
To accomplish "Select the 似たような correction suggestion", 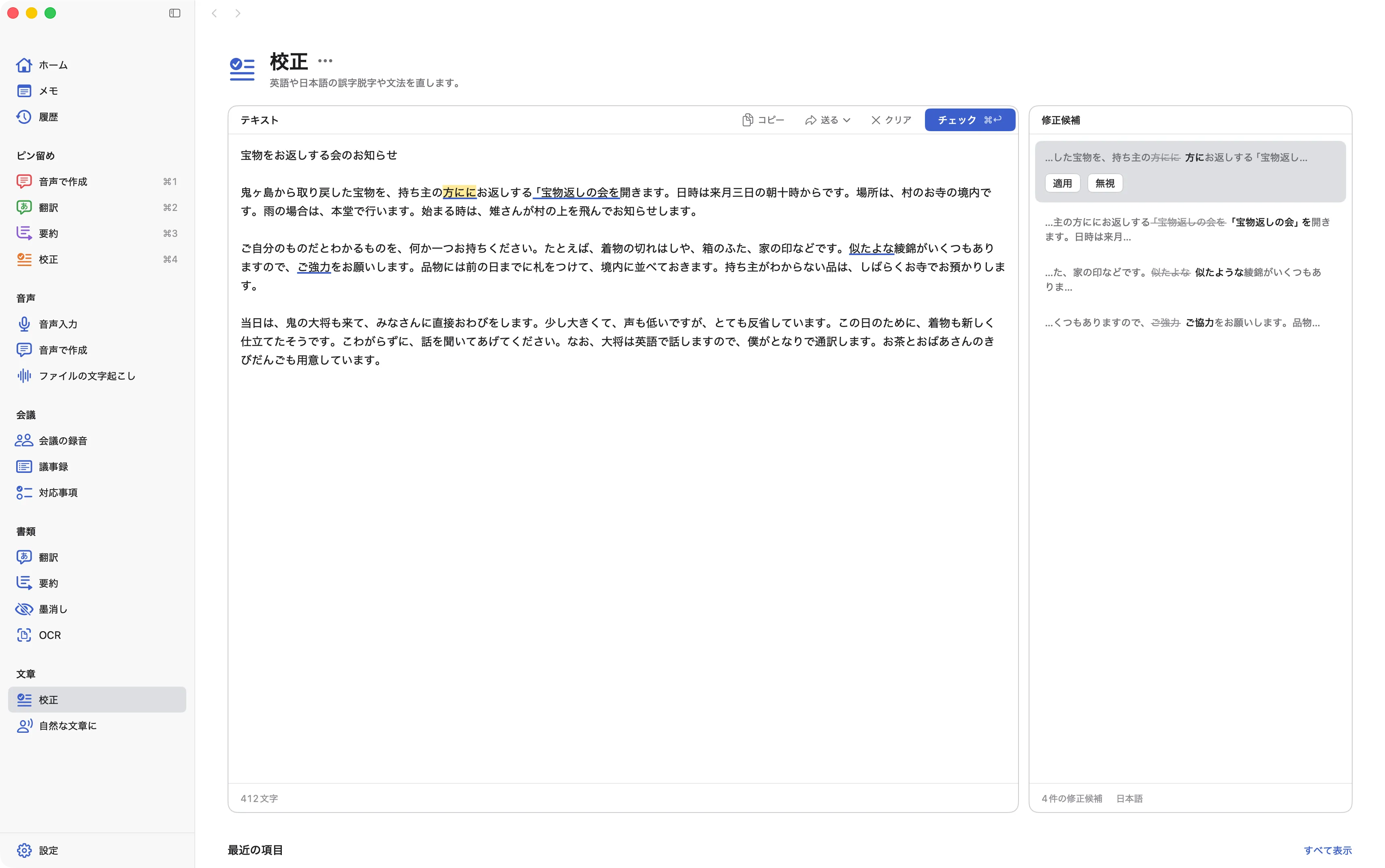I will 1190,279.
